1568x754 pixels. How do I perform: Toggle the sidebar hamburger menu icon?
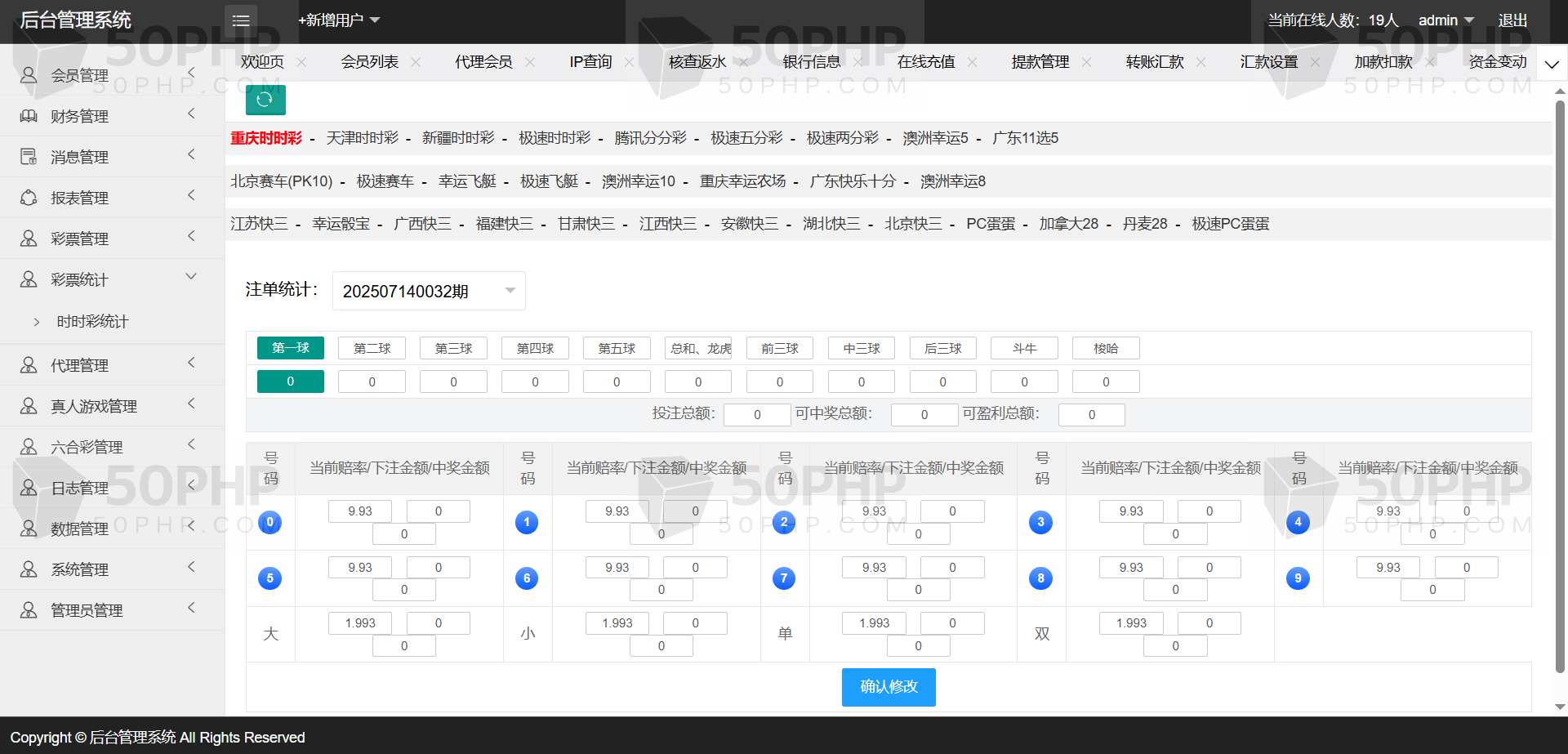241,20
